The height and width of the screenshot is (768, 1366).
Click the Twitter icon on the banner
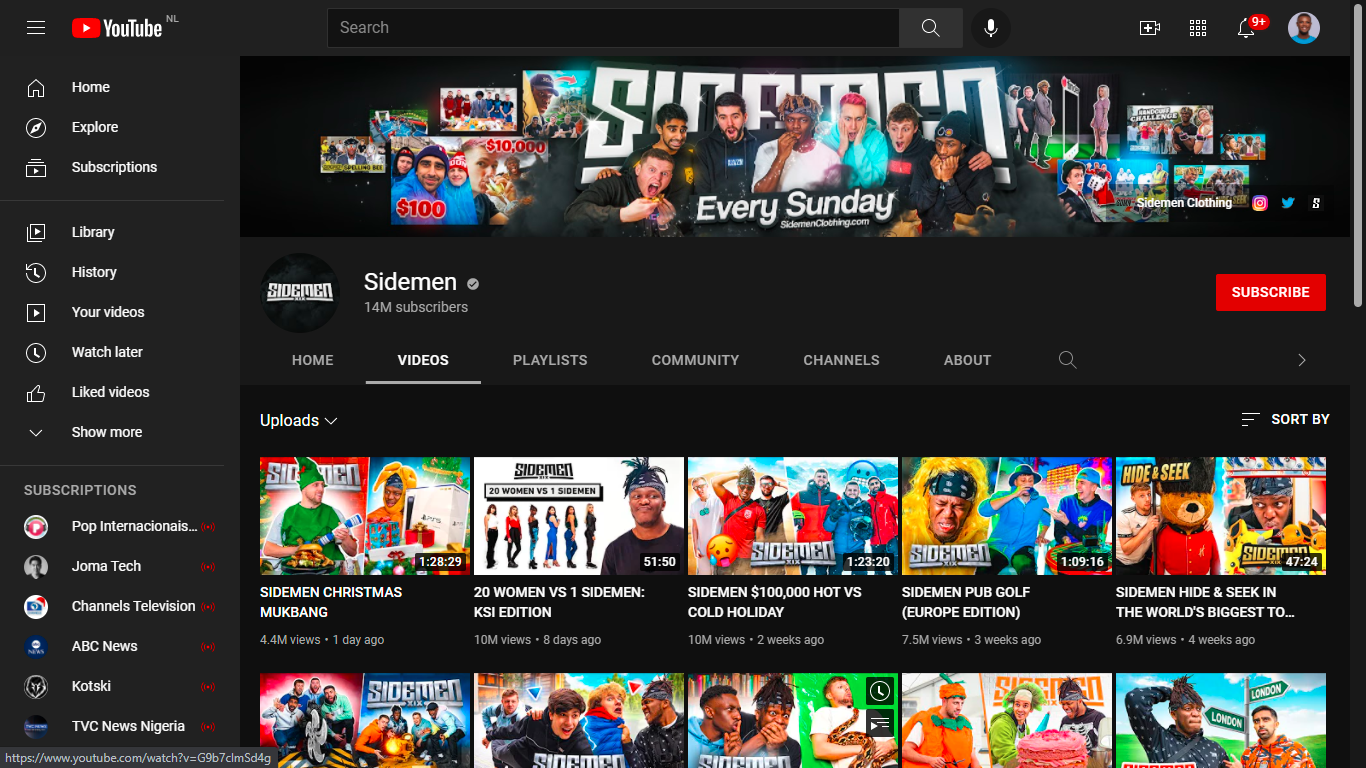1288,203
